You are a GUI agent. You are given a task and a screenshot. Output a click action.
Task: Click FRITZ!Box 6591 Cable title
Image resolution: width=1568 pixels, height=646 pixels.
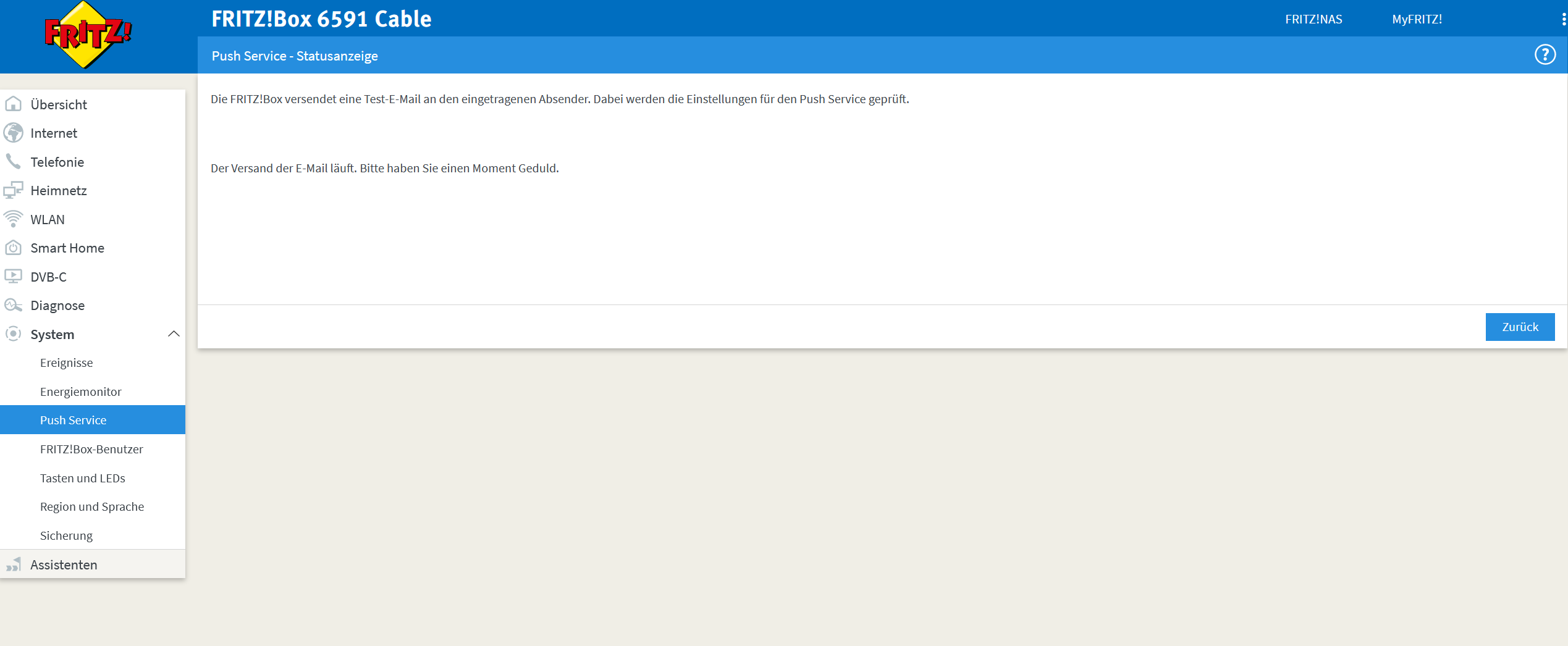[x=321, y=19]
